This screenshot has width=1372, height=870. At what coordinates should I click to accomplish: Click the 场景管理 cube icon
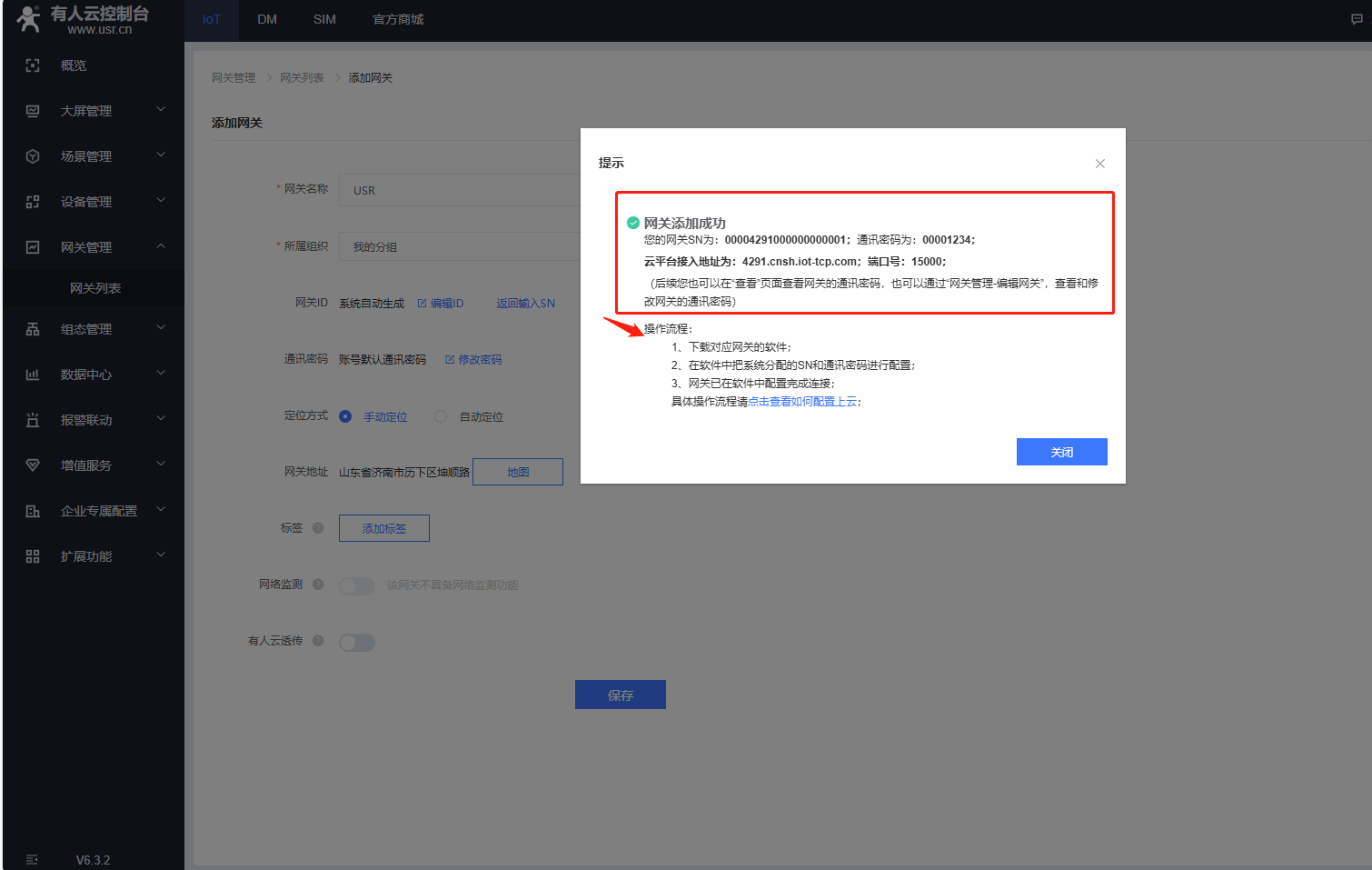click(33, 156)
